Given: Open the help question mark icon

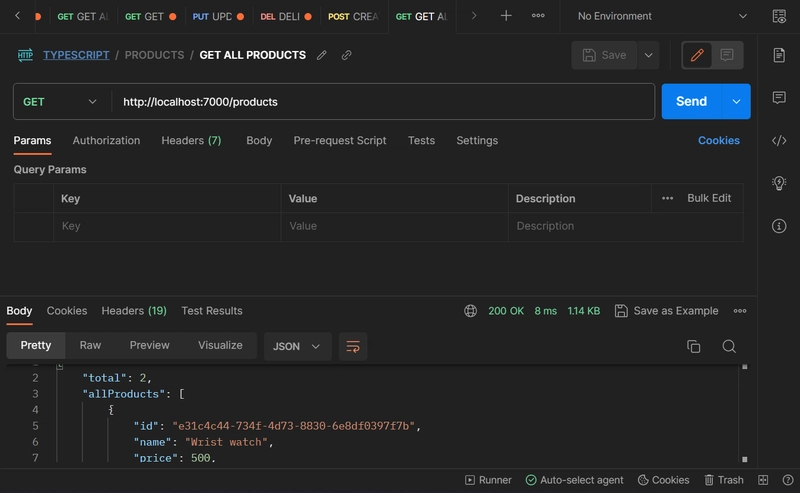Looking at the screenshot, I should pyautogui.click(x=788, y=480).
